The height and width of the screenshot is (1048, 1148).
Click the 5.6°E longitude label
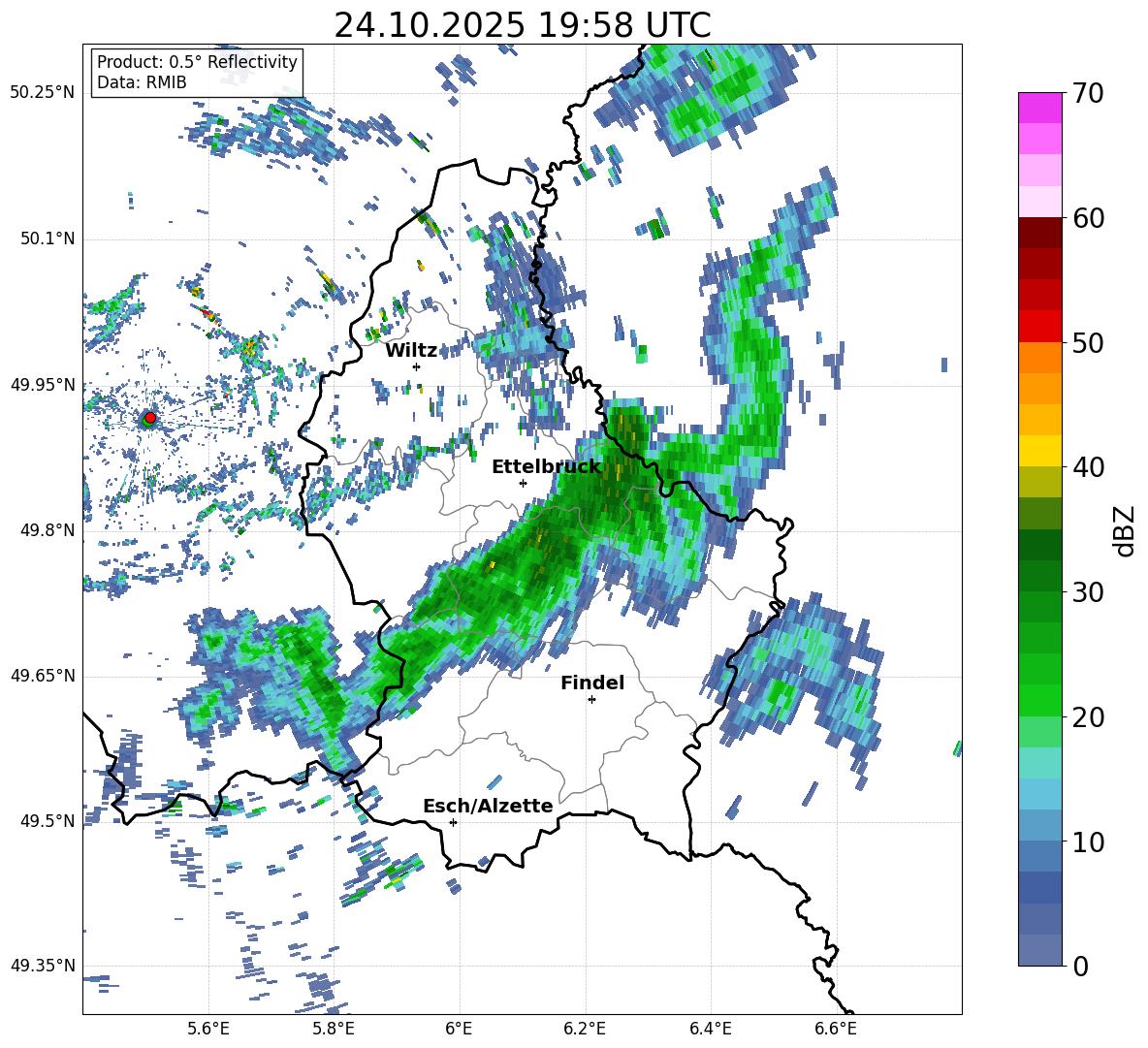pyautogui.click(x=208, y=1029)
